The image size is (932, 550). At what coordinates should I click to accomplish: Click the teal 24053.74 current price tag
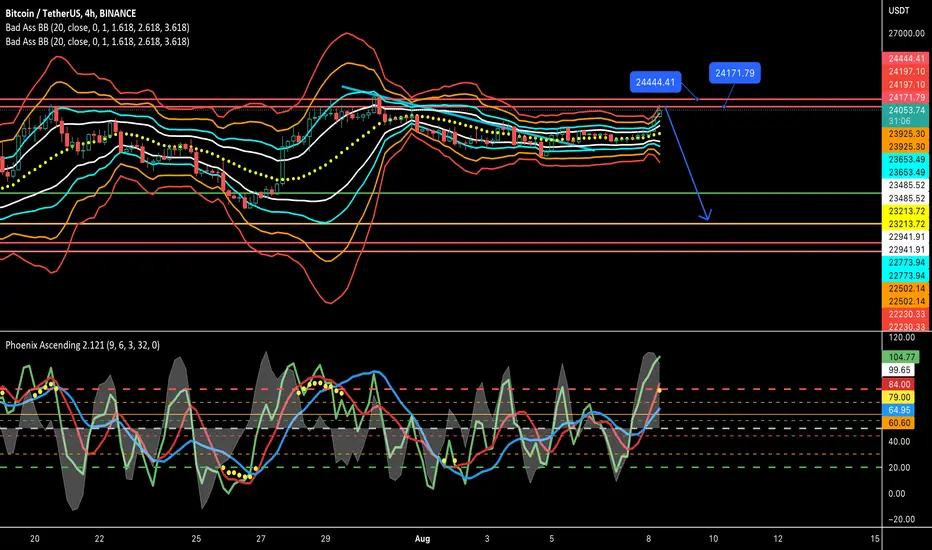906,110
